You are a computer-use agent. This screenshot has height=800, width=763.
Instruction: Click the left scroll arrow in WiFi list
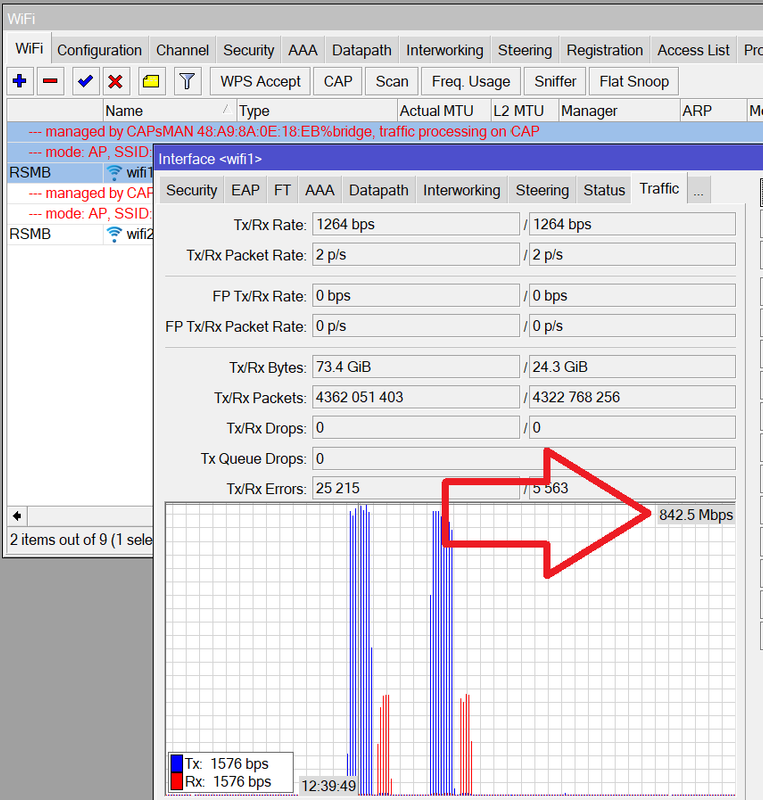[x=17, y=516]
